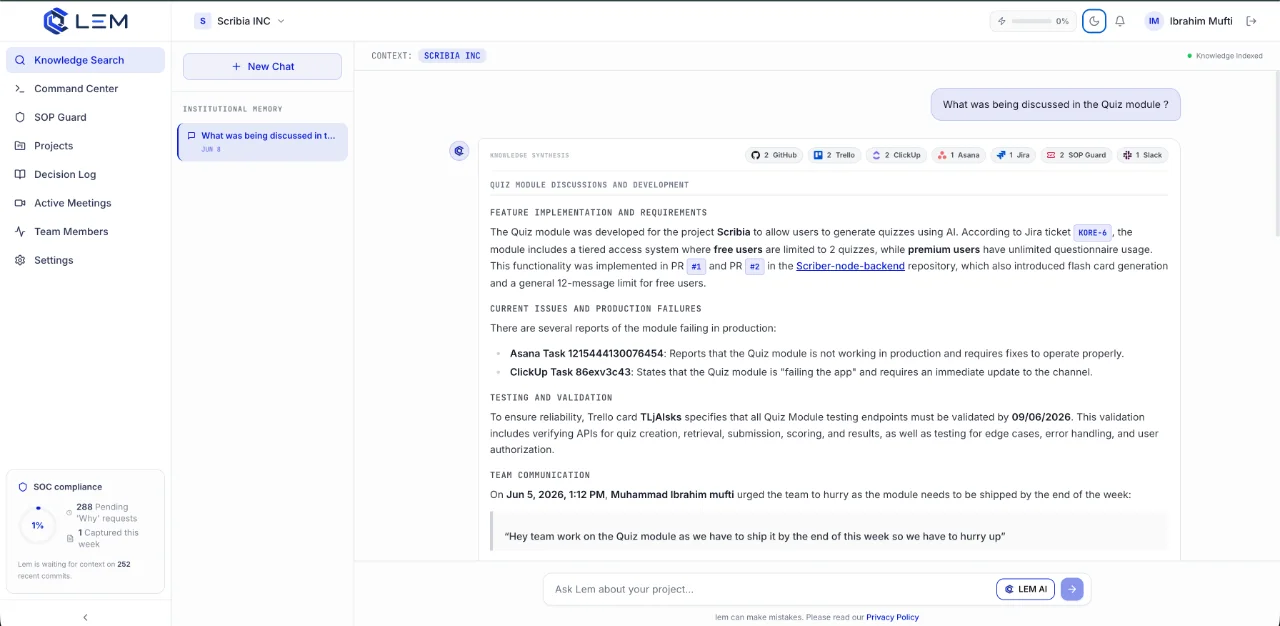Open Ibrahim Mufti profile name

pyautogui.click(x=1201, y=21)
